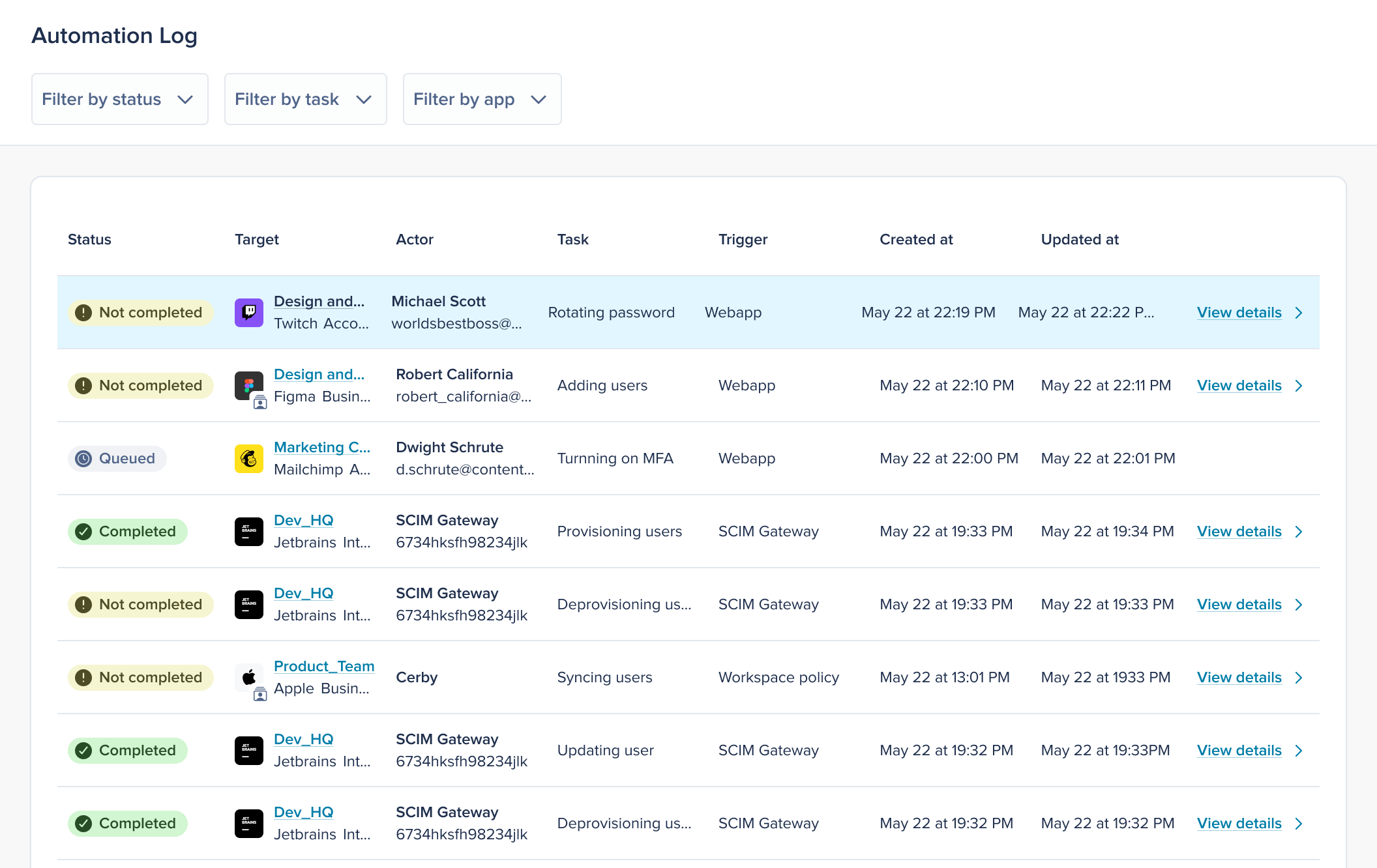The height and width of the screenshot is (868, 1377).
Task: Select actor Michael Scott
Action: click(438, 302)
